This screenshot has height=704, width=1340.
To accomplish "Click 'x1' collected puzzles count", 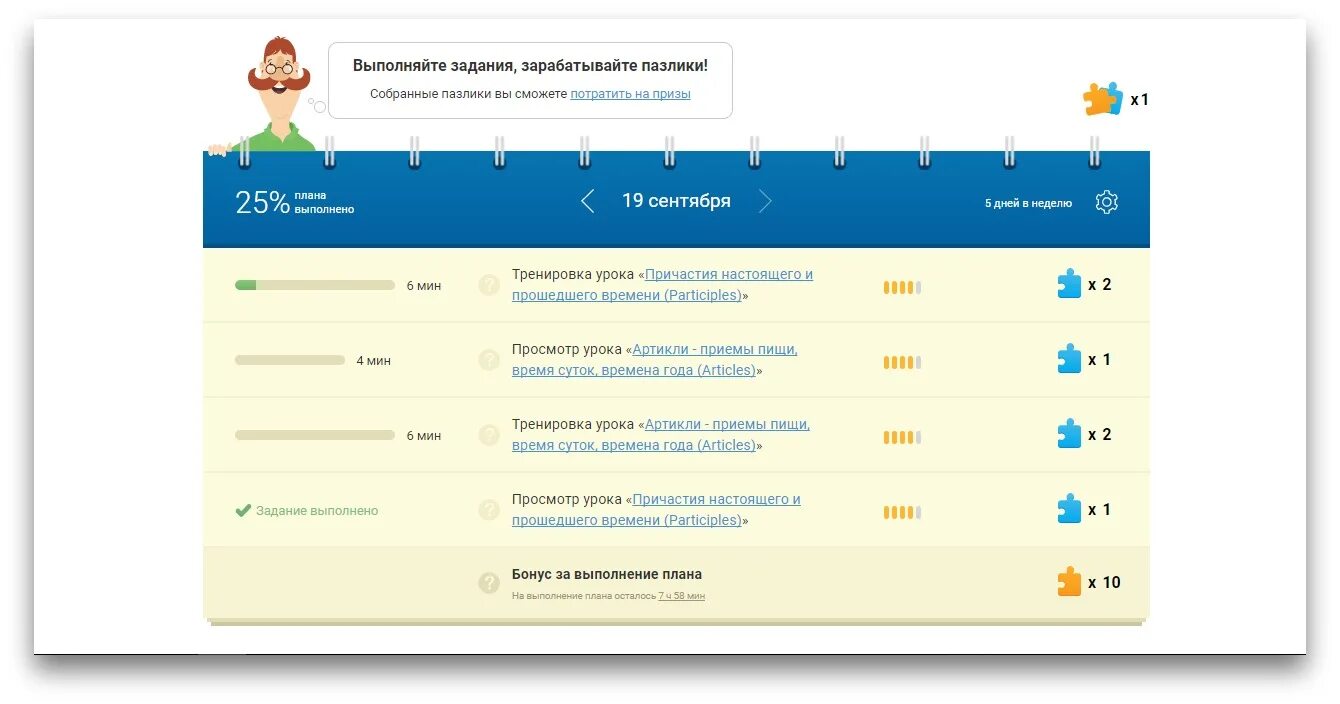I will click(1140, 100).
